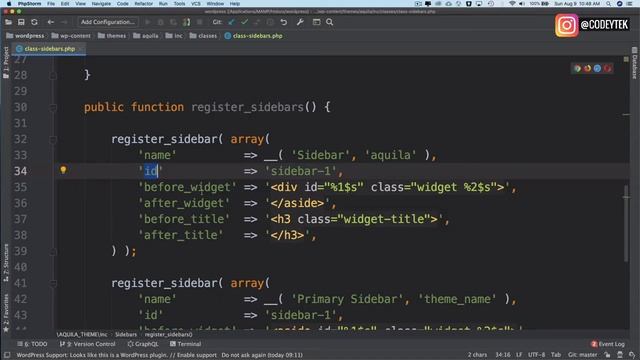Image resolution: width=640 pixels, height=360 pixels.
Task: Open in Firefox browser icon
Action: (587, 69)
